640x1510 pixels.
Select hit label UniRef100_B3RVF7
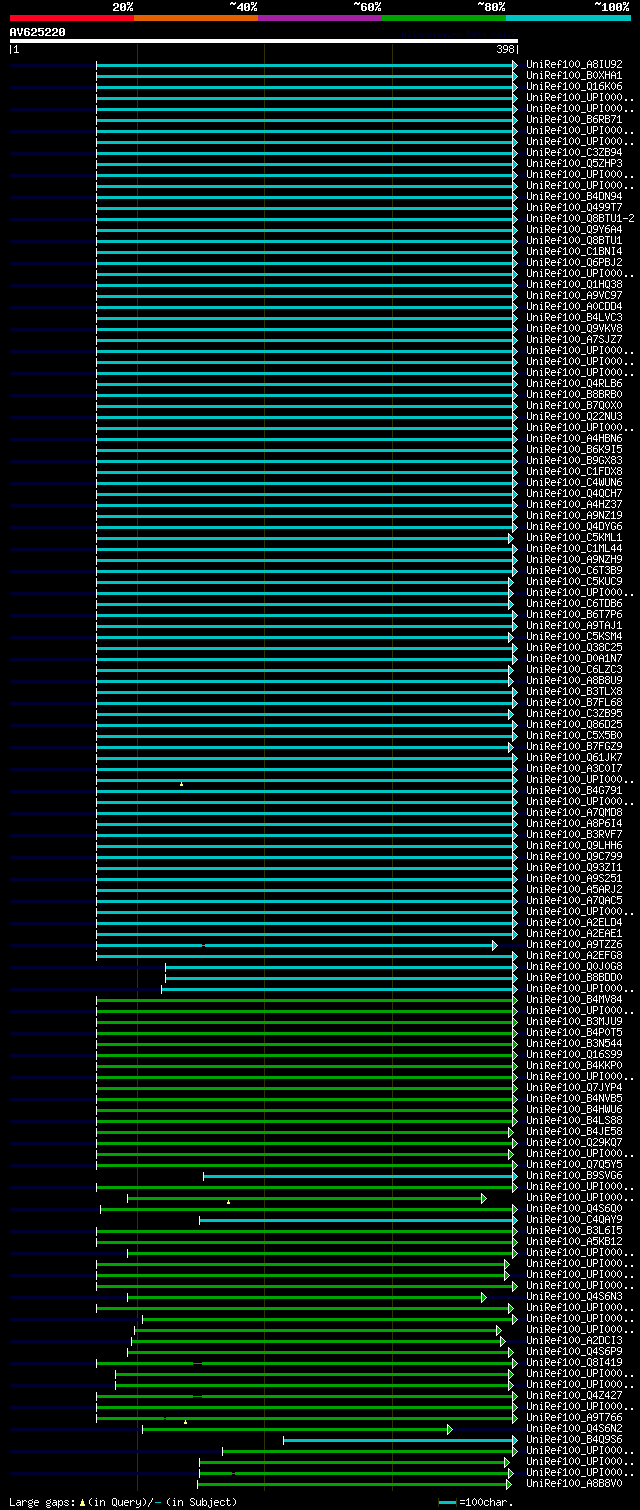[574, 835]
